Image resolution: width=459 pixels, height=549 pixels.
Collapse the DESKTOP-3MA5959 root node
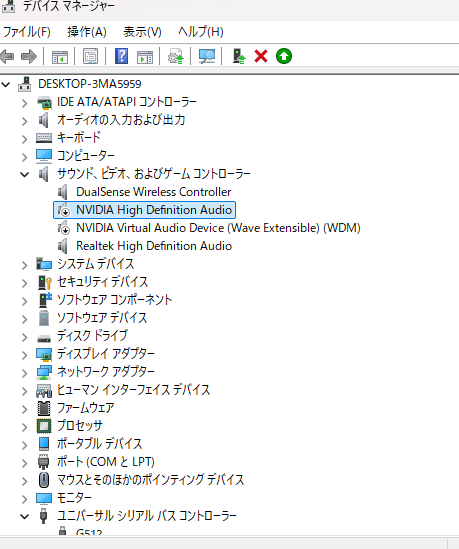point(6,84)
